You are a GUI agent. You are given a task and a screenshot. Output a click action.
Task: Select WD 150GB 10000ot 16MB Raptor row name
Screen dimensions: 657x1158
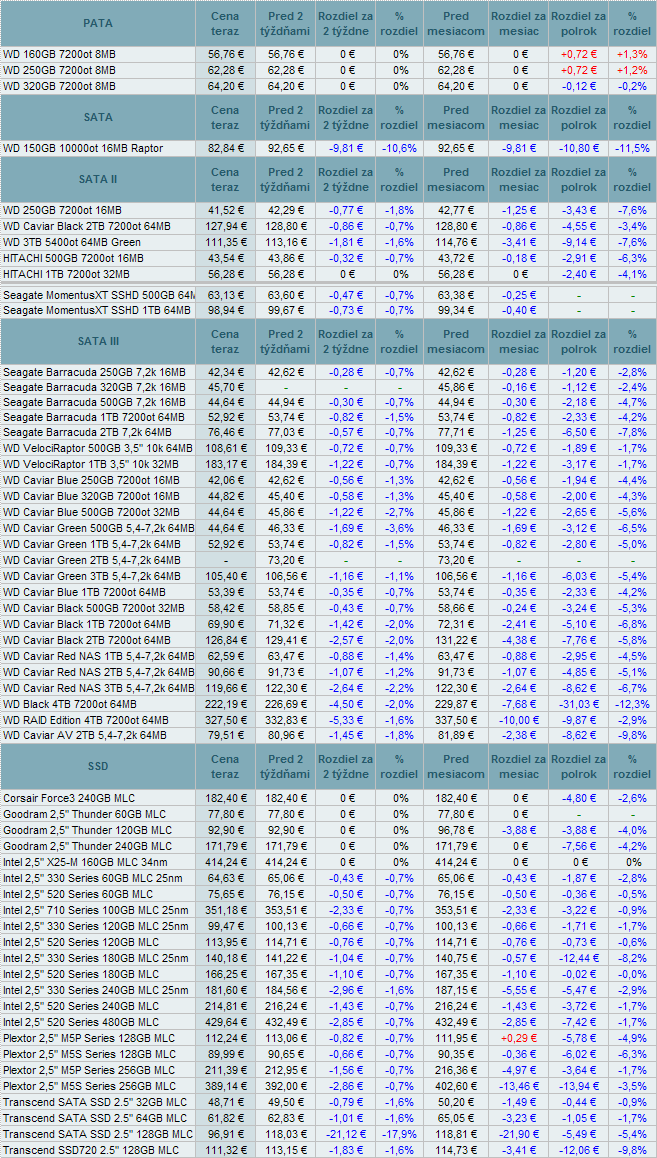point(83,148)
